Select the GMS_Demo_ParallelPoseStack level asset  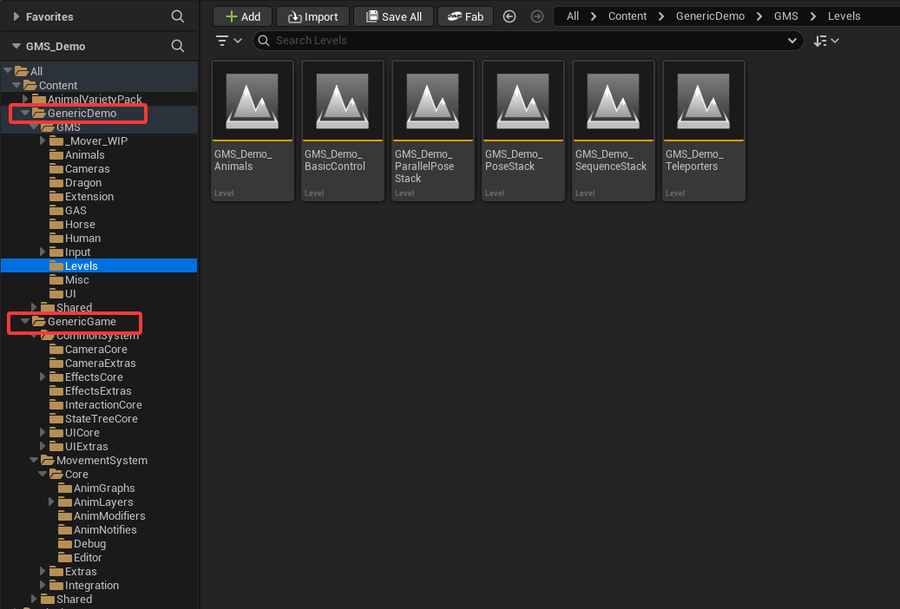pyautogui.click(x=433, y=131)
